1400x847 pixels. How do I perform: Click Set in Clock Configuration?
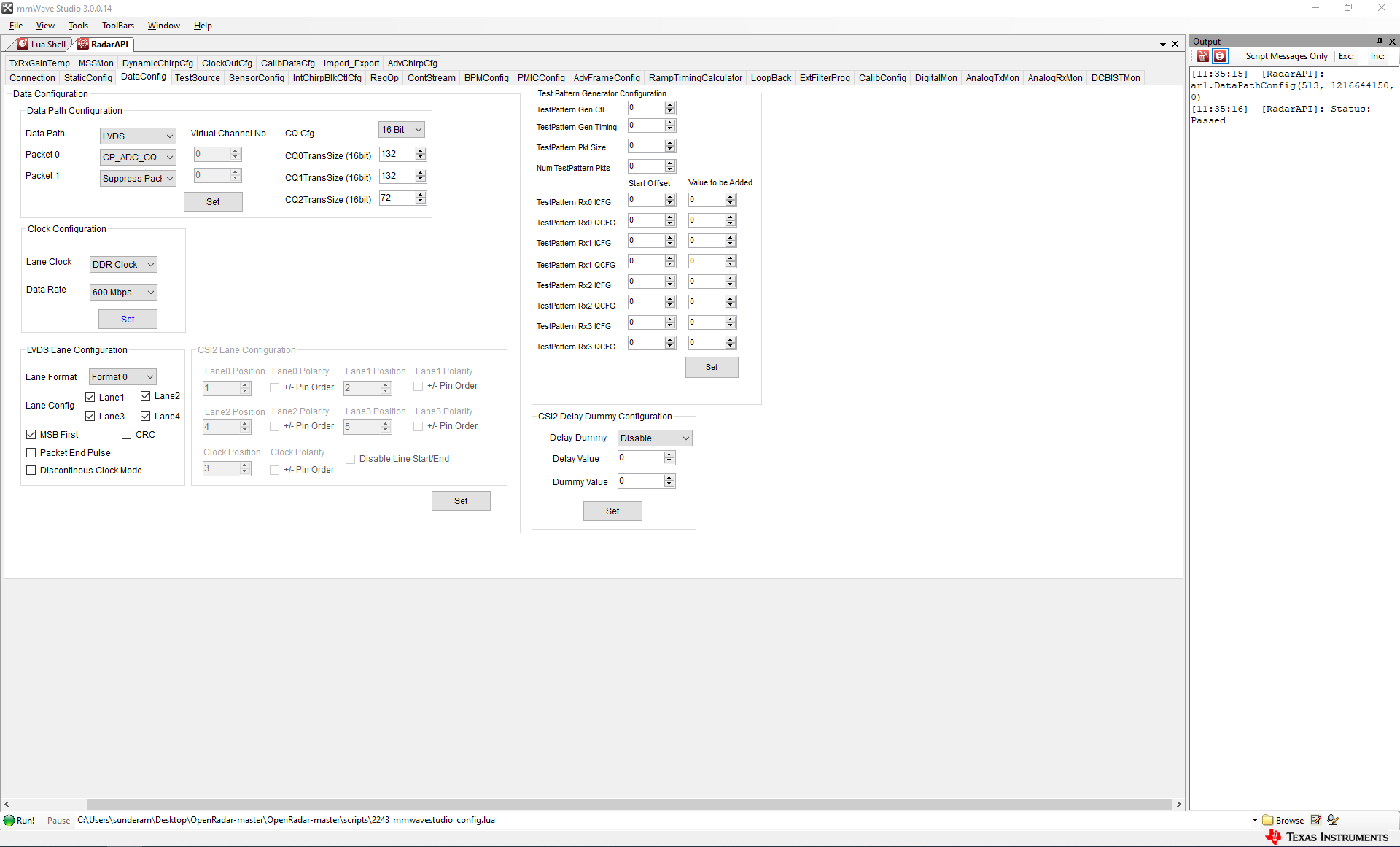tap(128, 320)
